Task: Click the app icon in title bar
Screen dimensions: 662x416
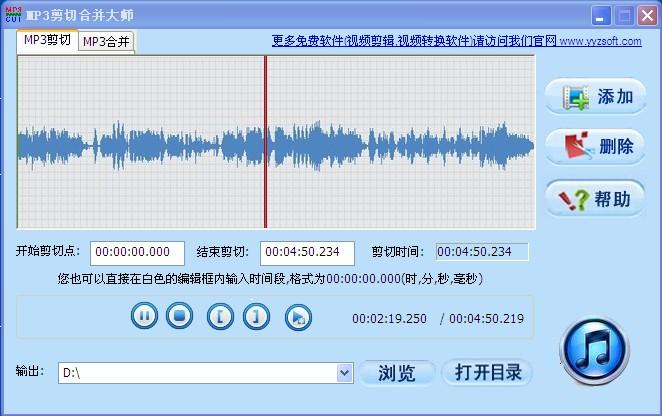Action: (12, 15)
